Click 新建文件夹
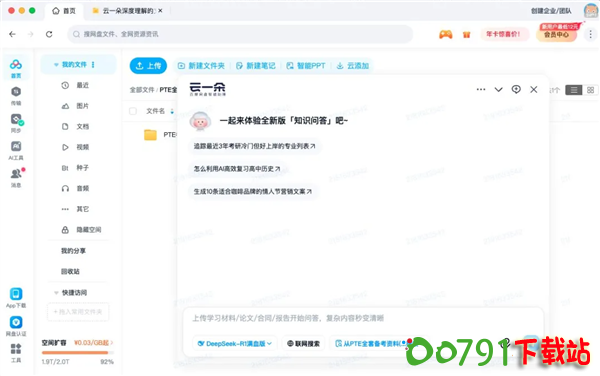The width and height of the screenshot is (600, 376). pyautogui.click(x=201, y=66)
